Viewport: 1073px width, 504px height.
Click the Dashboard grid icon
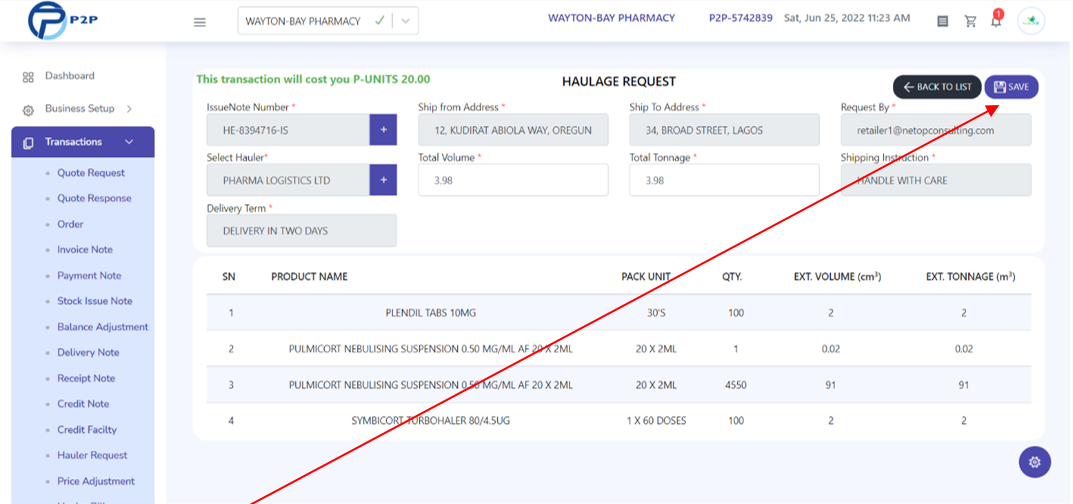[x=28, y=77]
